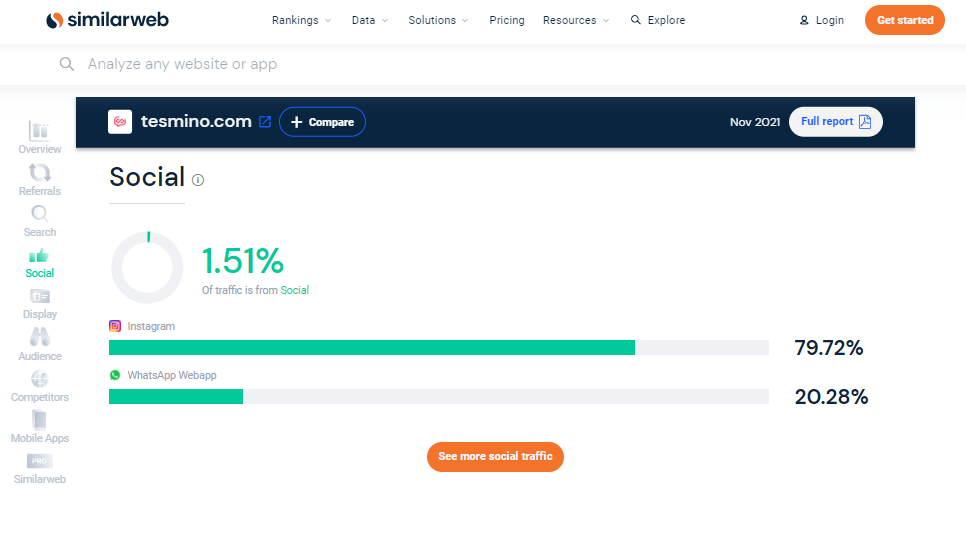Click the tesmino.com external link icon
The image size is (966, 556).
[x=265, y=121]
